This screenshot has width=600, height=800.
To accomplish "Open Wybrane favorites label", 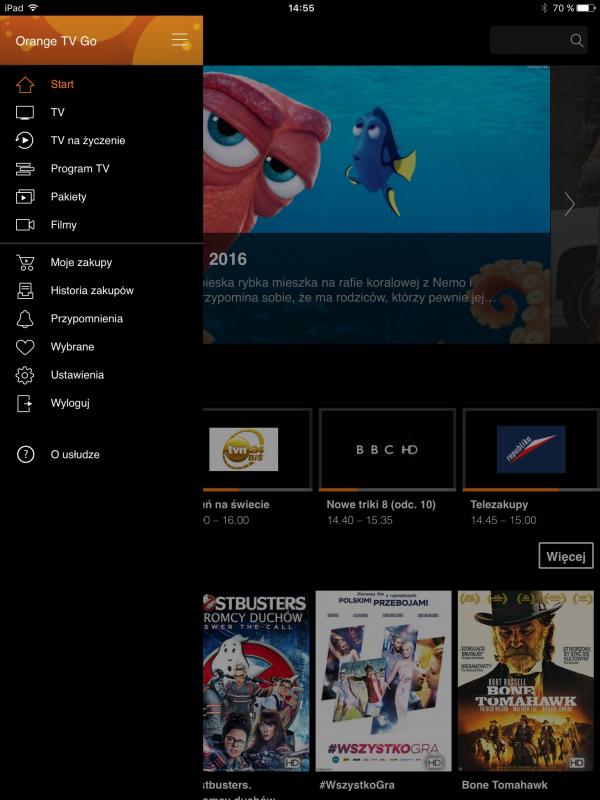I will (72, 347).
